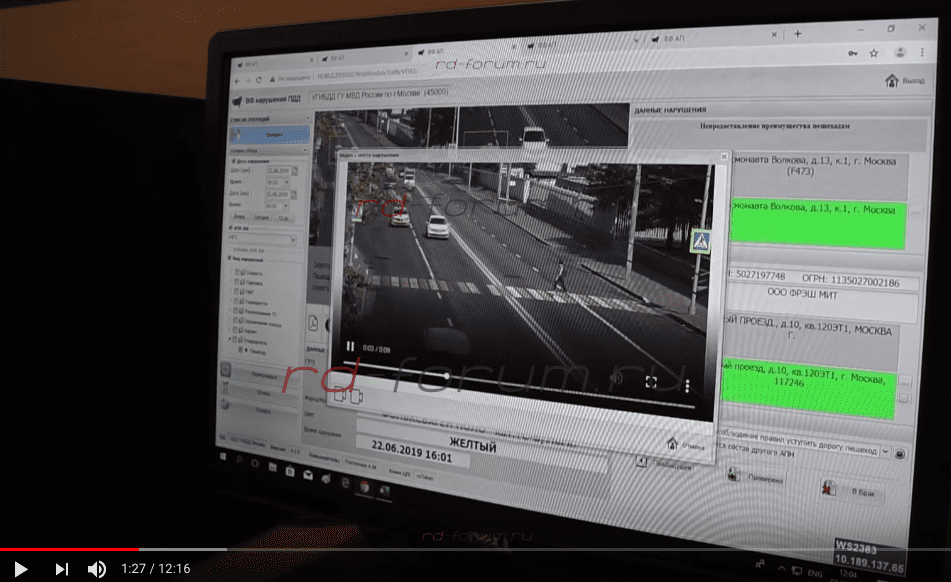
Task: Go back in the browser
Action: (x=238, y=81)
